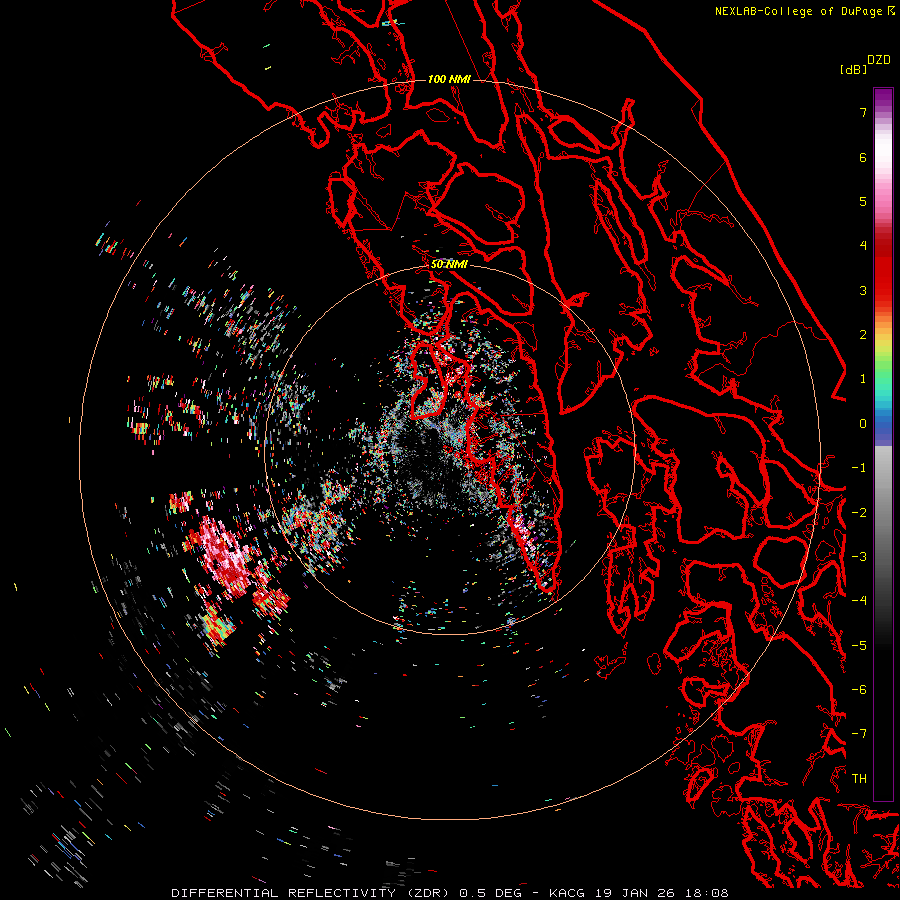Click the KACG 19 JAN 26 18:08 timestamp

coord(639,893)
